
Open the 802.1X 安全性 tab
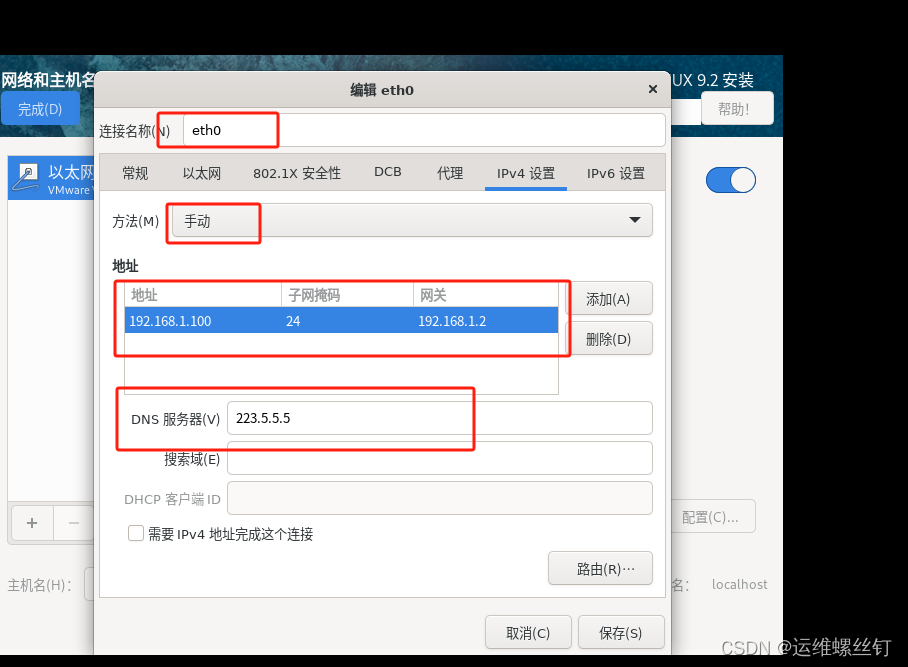click(296, 173)
